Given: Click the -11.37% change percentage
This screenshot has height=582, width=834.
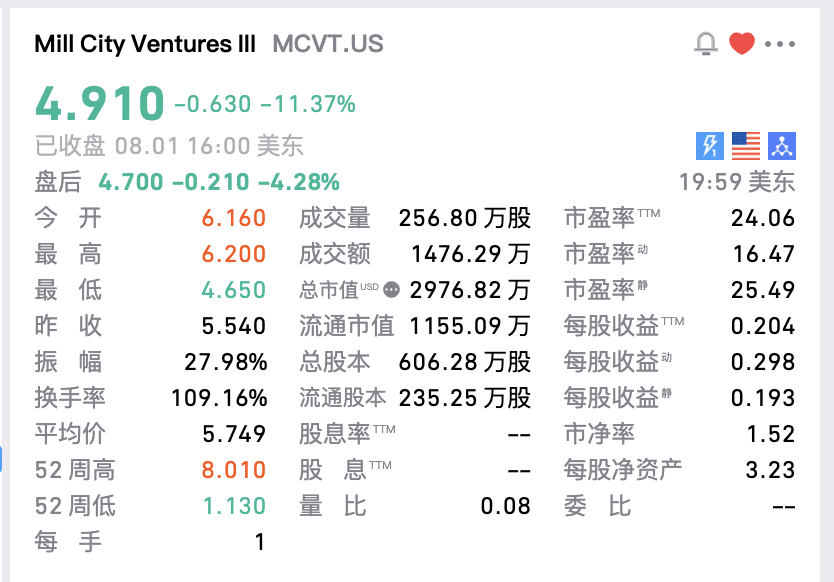Looking at the screenshot, I should [x=307, y=104].
